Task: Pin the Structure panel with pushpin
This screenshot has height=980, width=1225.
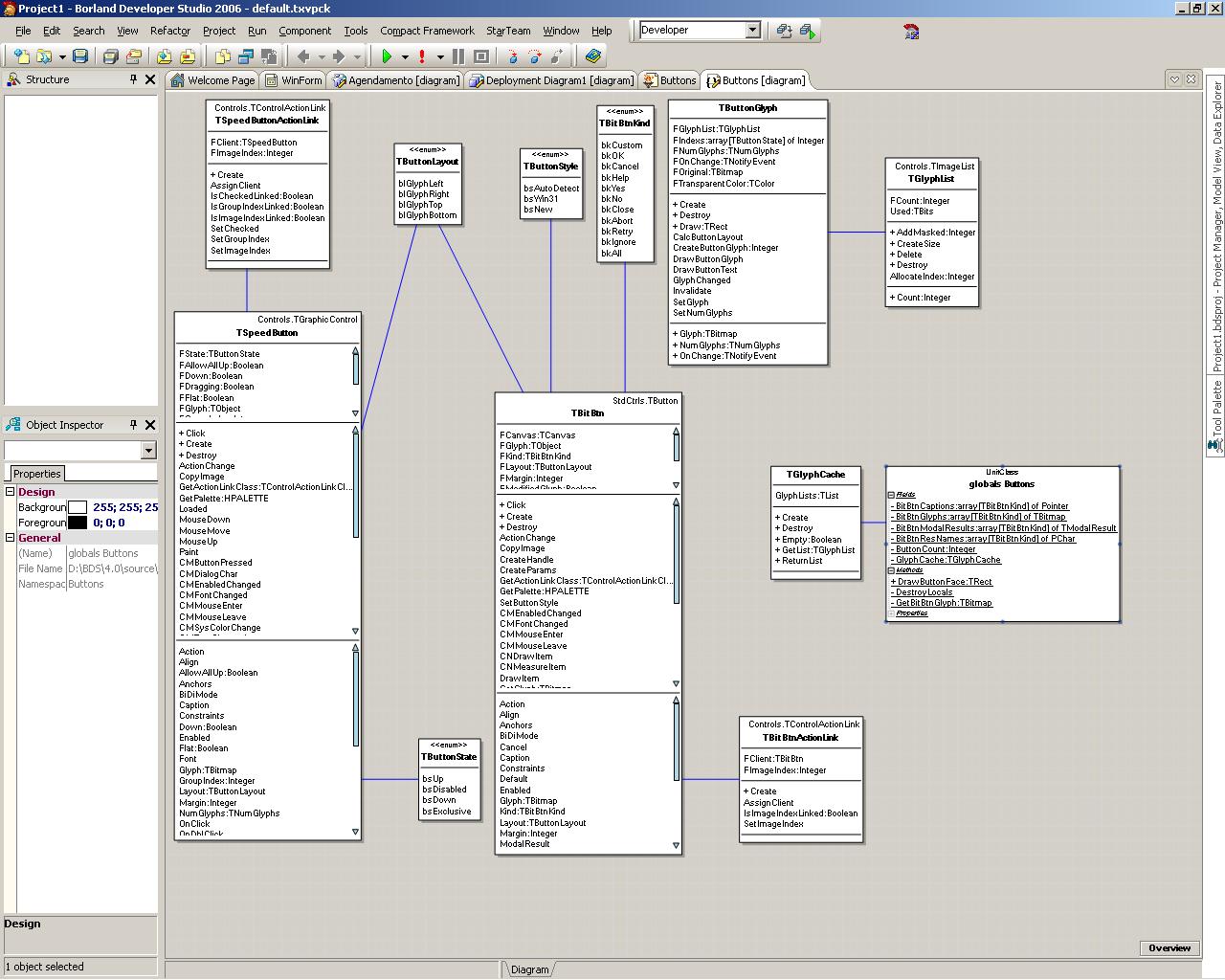Action: click(133, 79)
